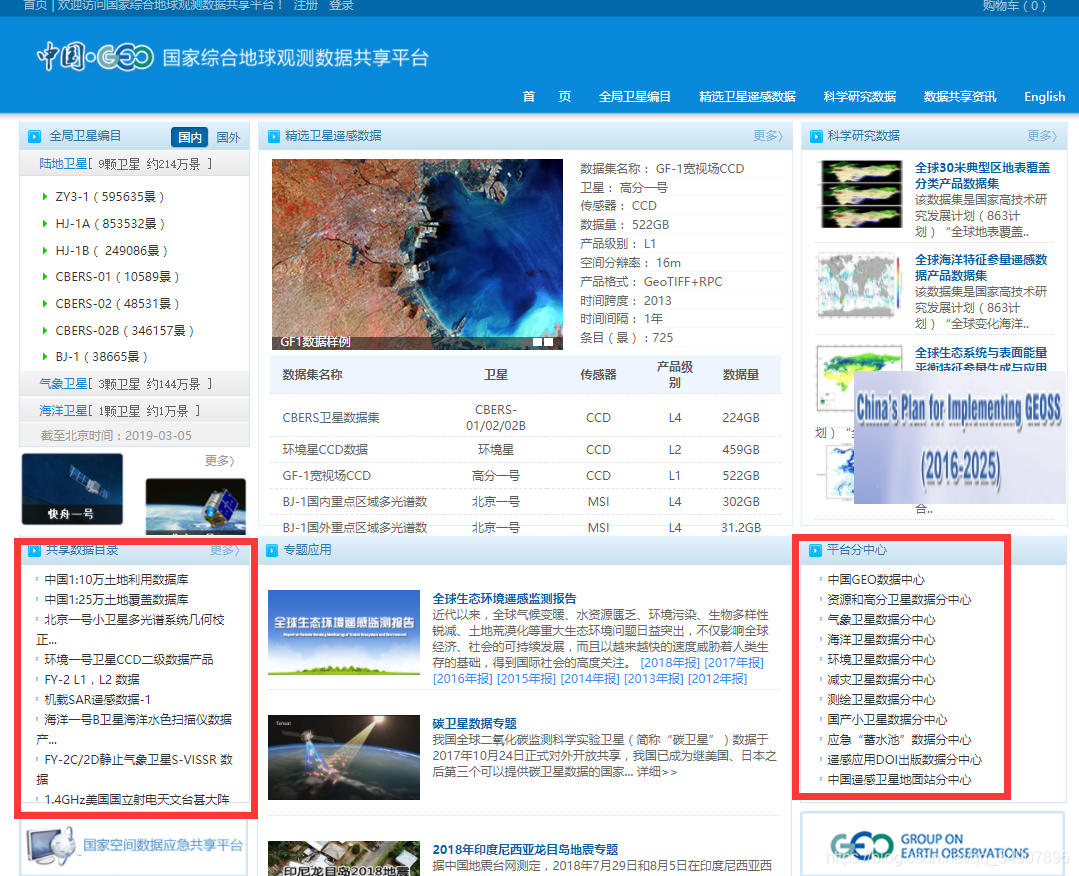
Task: Open 数据共享资讯 in the navigation bar
Action: [960, 96]
